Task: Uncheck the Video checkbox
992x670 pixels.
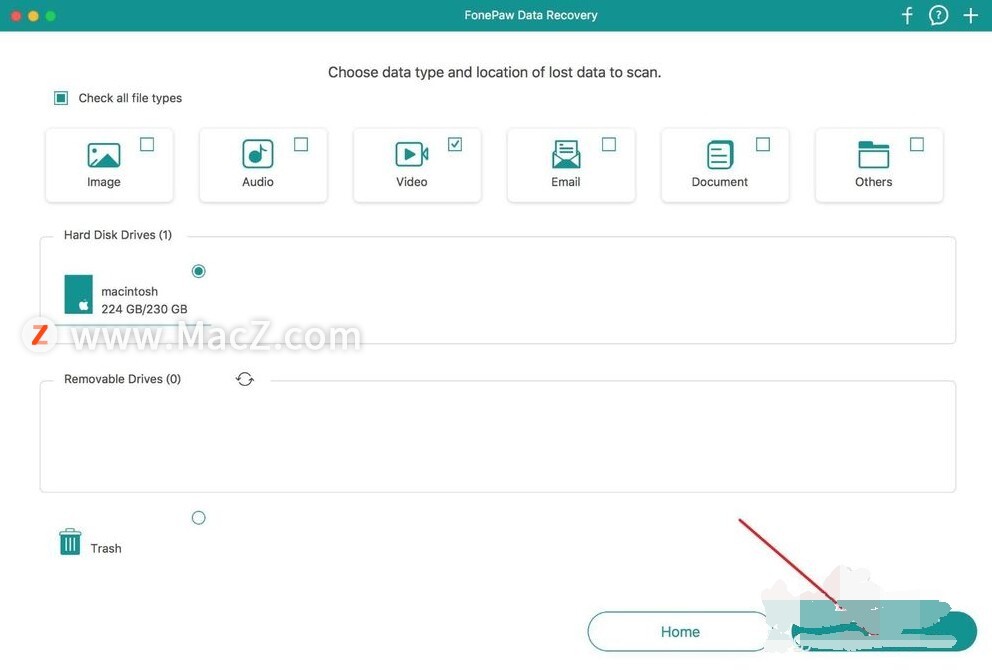Action: point(455,145)
